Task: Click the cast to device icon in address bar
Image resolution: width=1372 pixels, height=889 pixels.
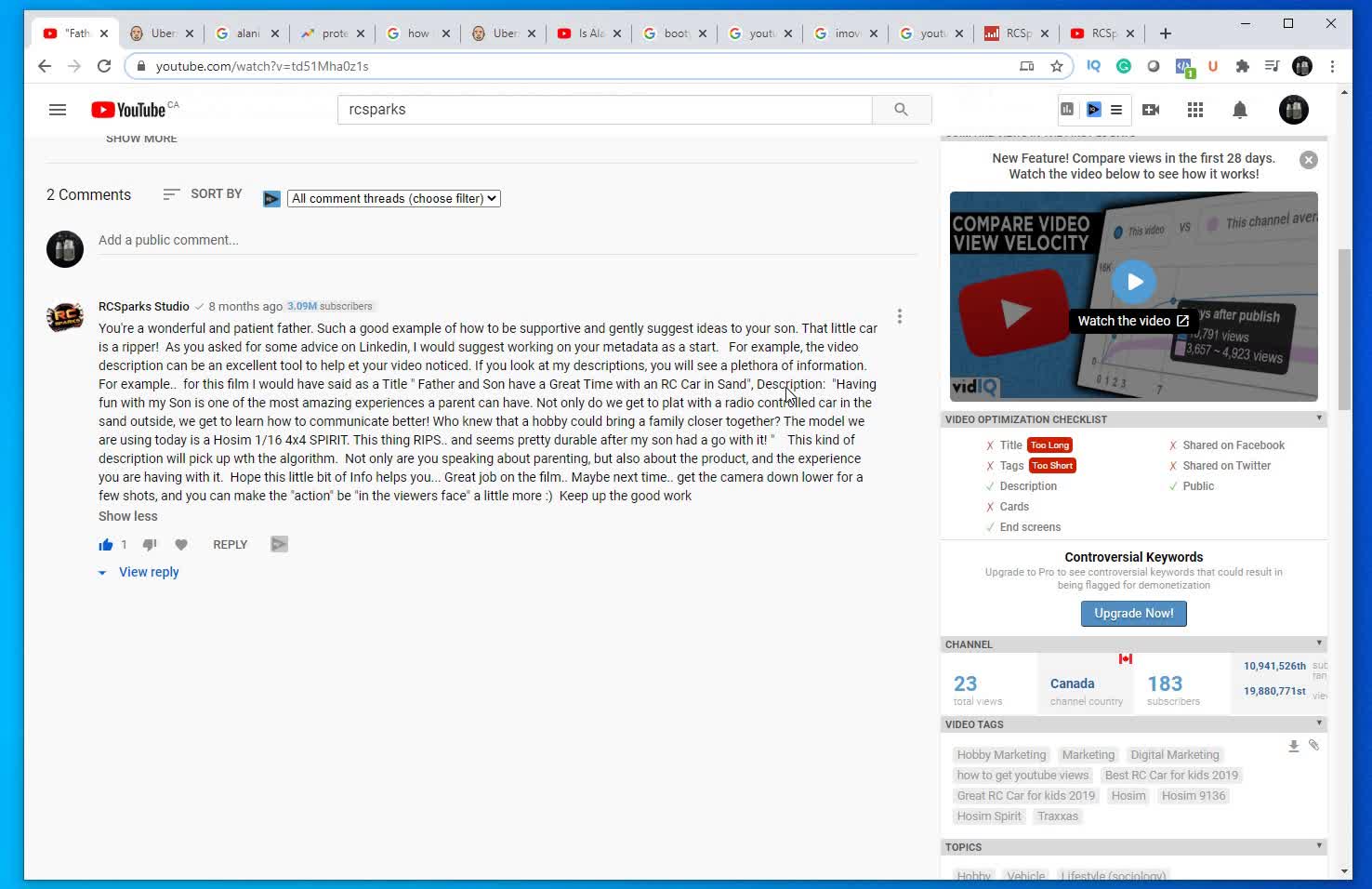Action: tap(1027, 66)
